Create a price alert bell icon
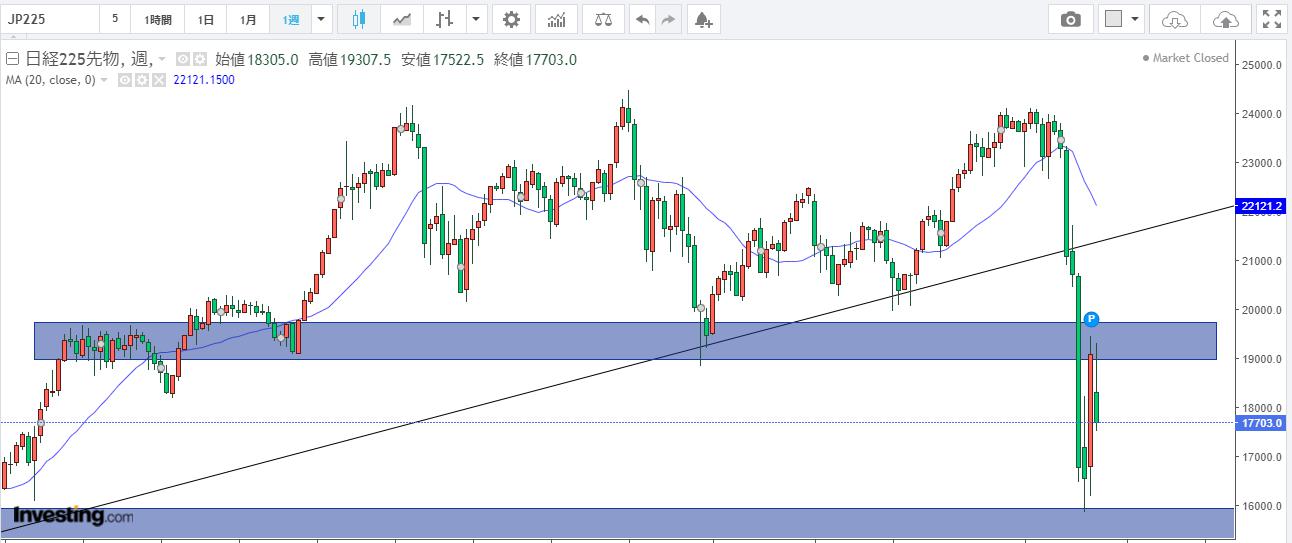The width and height of the screenshot is (1292, 543). point(703,19)
